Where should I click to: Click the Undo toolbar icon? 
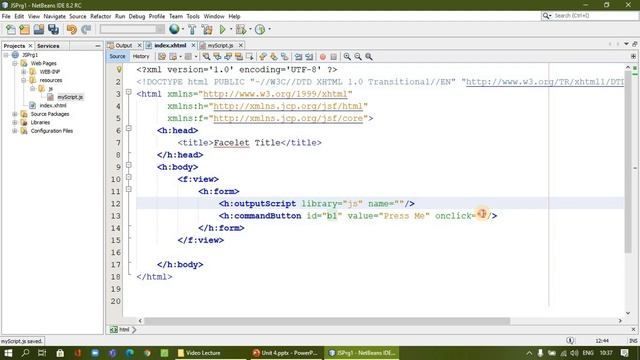[72, 29]
